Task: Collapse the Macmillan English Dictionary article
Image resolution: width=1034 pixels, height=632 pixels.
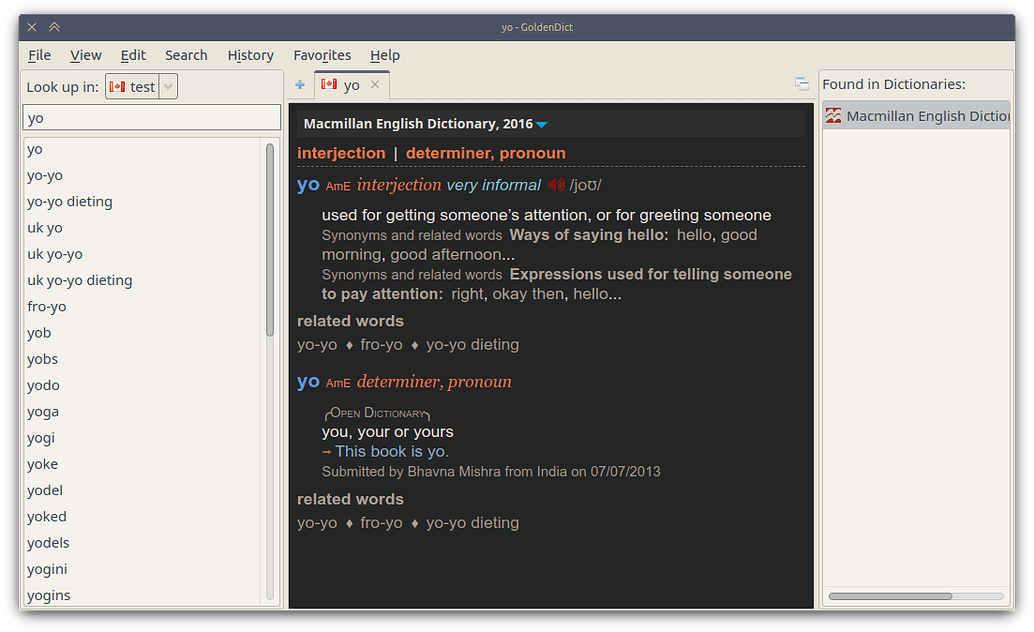Action: [541, 124]
